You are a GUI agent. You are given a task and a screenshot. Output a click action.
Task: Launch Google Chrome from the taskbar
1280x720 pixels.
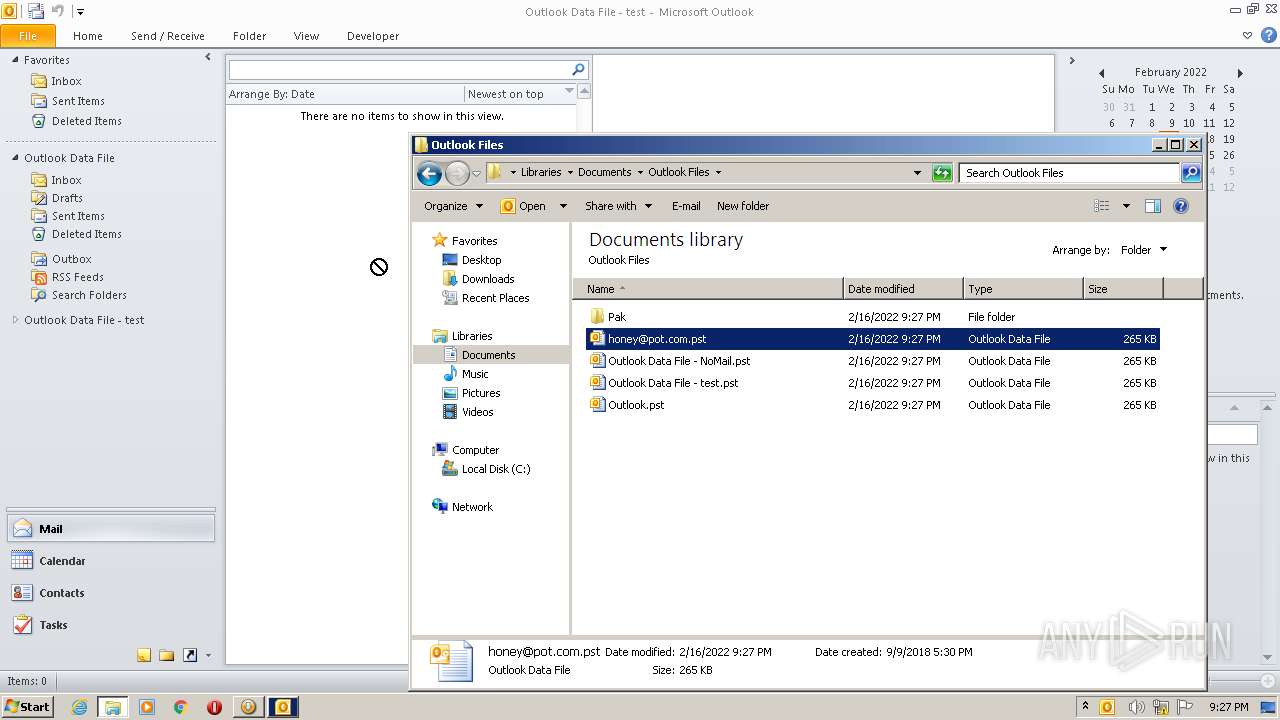tap(181, 707)
